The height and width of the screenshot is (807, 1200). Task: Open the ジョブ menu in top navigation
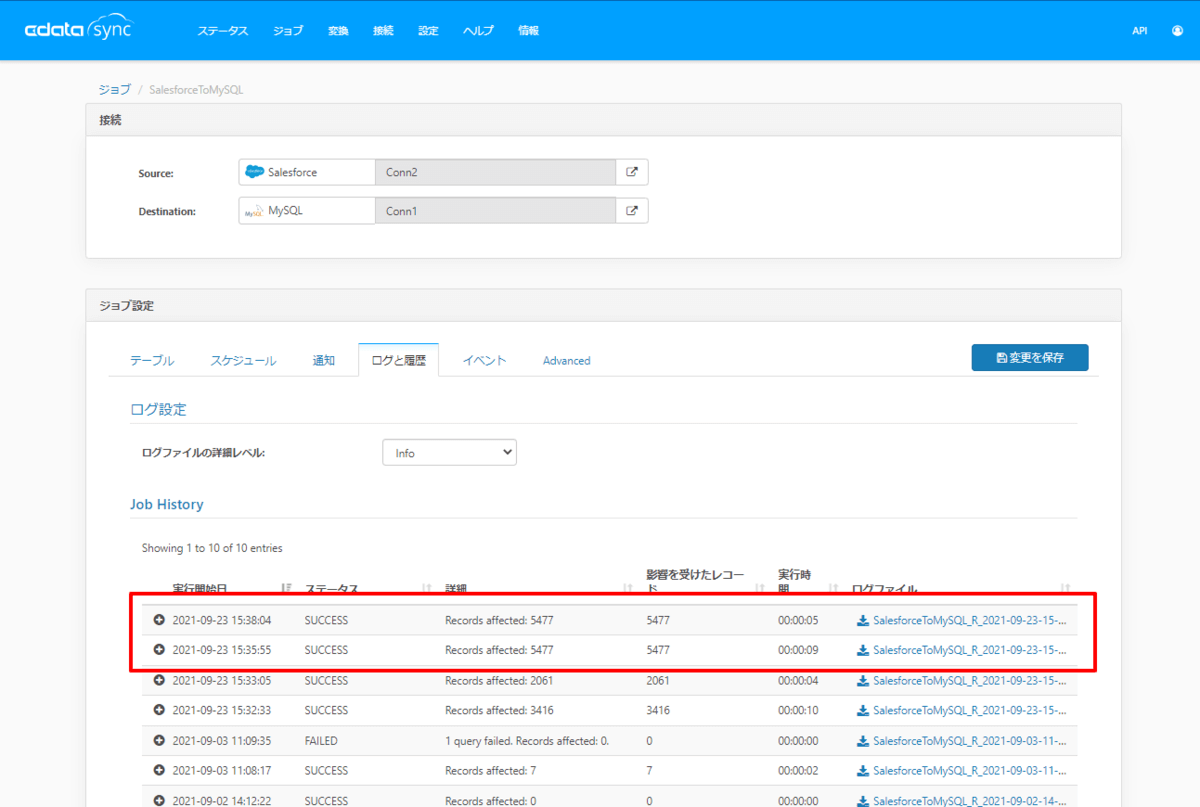coord(288,31)
